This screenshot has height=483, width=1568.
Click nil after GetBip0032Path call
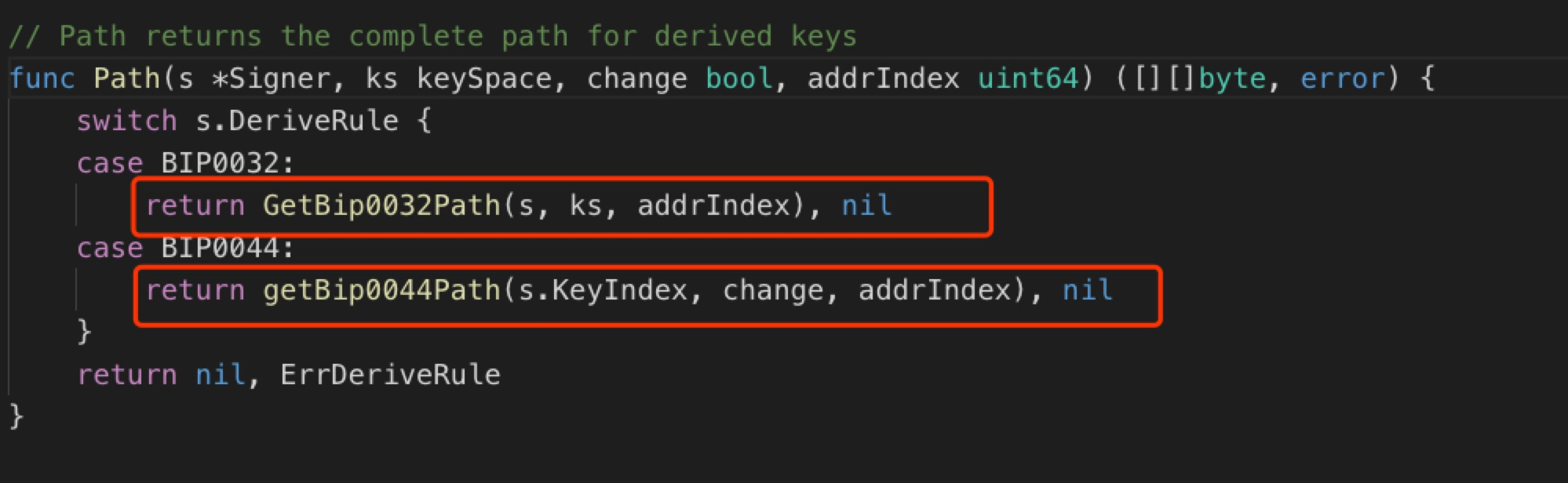click(x=866, y=205)
